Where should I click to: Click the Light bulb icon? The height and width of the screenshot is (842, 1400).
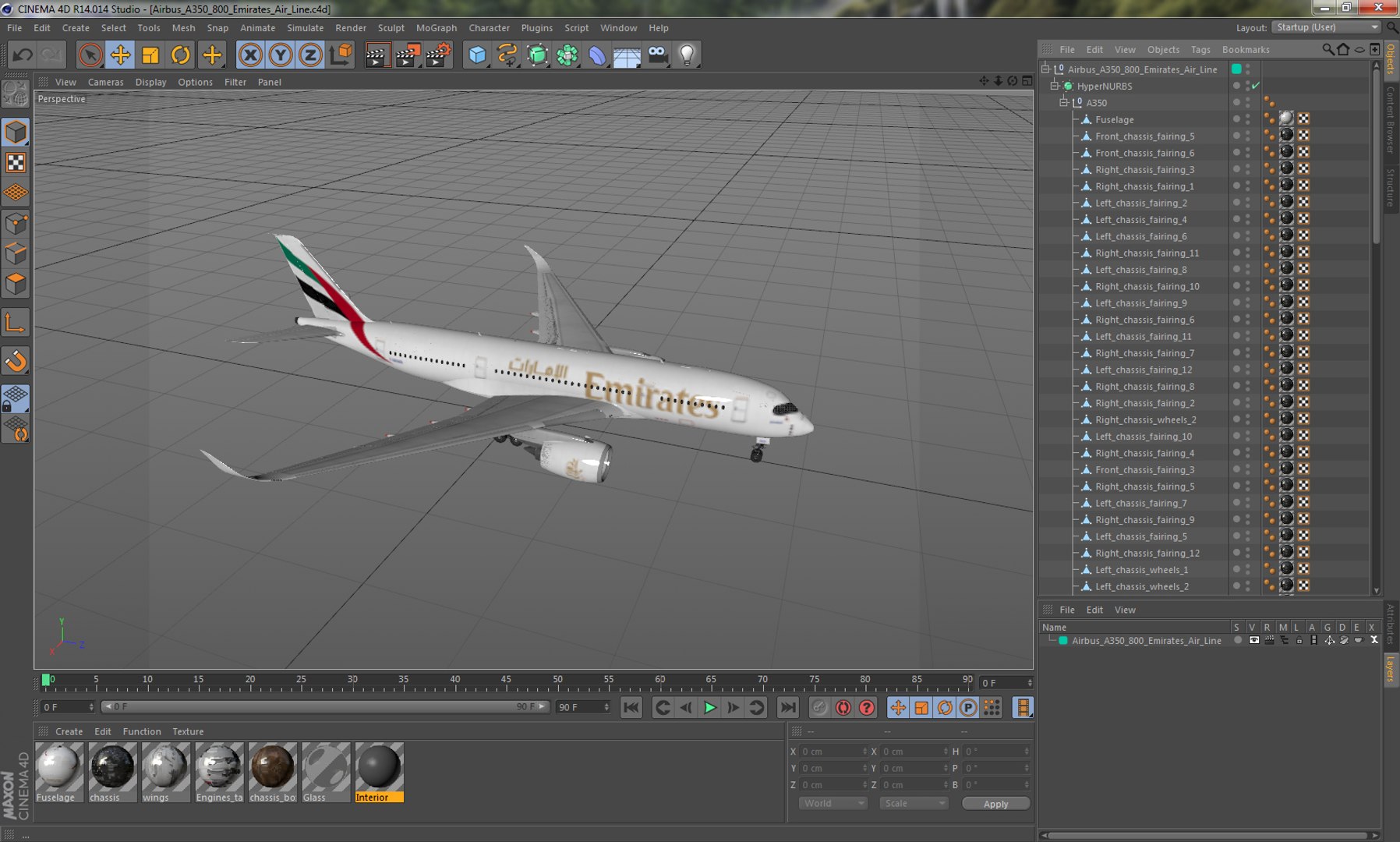pyautogui.click(x=687, y=55)
